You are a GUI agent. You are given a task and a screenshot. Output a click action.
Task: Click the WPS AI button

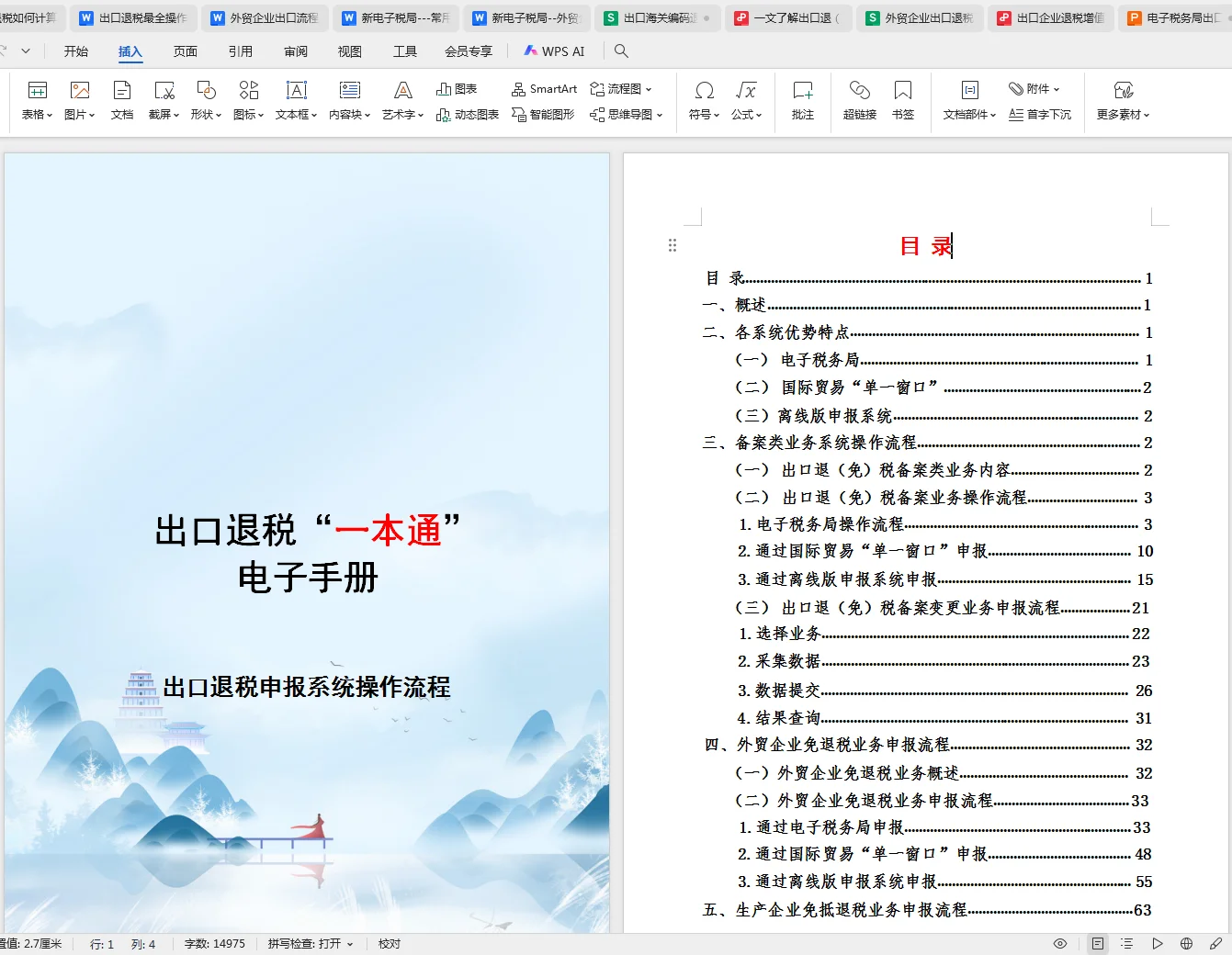[554, 51]
